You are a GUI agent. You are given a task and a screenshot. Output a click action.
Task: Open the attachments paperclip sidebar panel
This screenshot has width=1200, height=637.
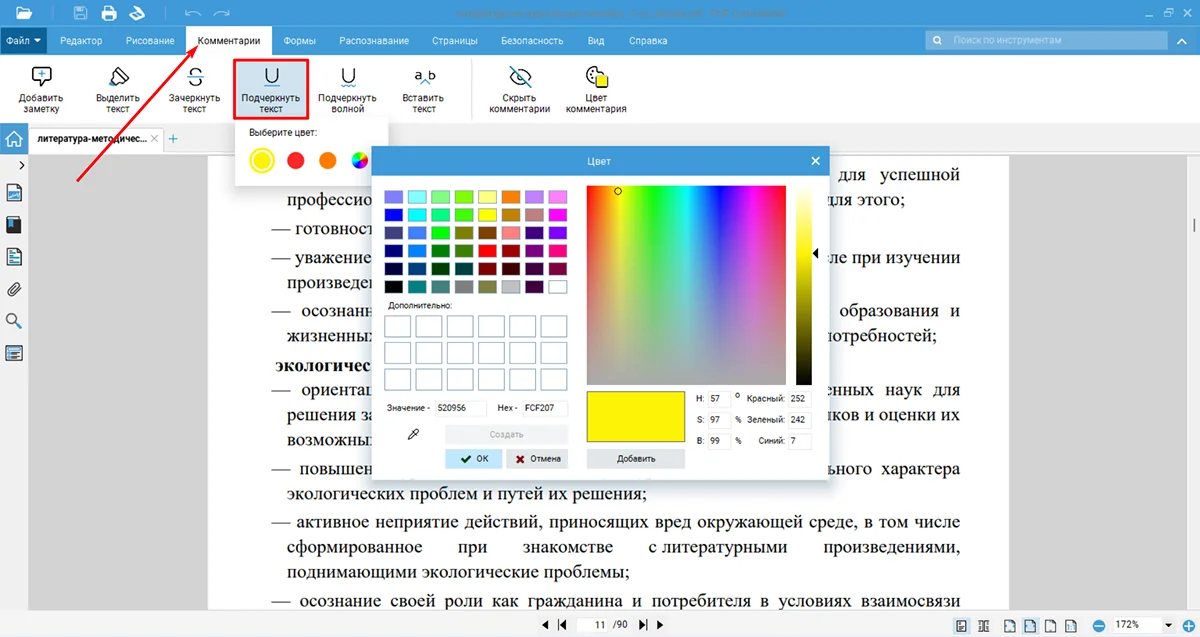point(14,290)
